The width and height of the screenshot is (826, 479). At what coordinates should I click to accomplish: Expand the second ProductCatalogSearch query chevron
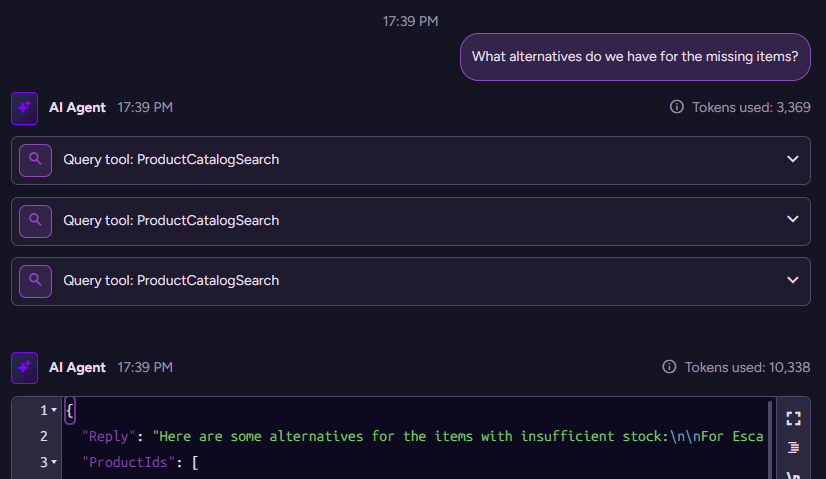pos(793,221)
